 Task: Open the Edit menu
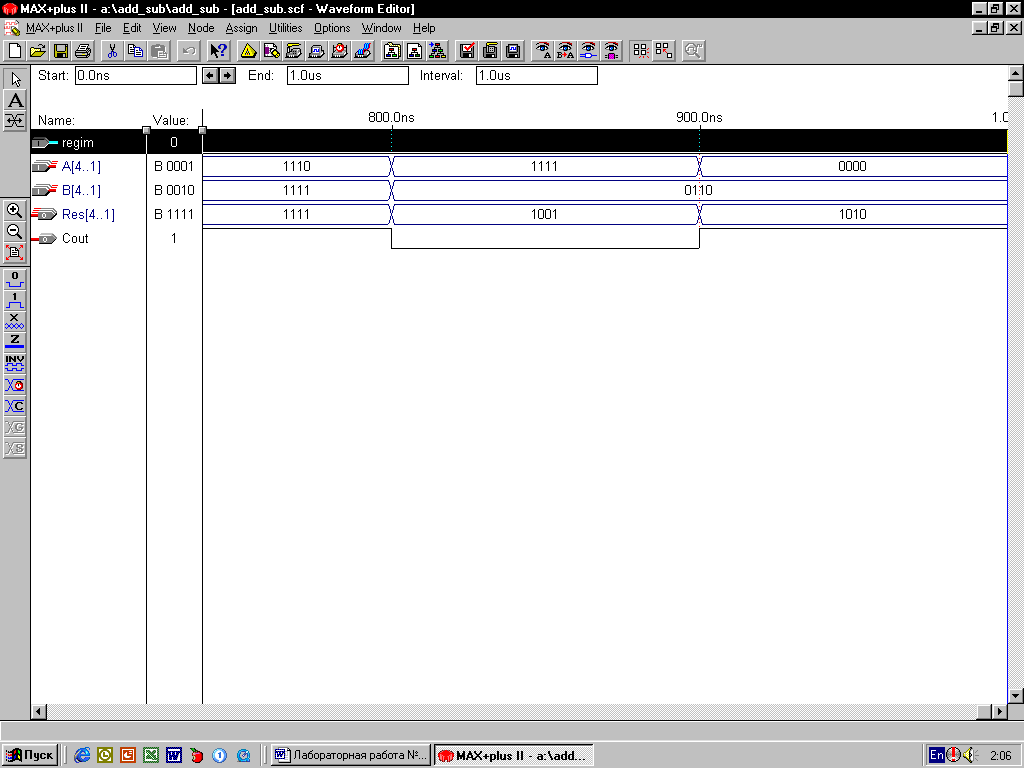pos(132,28)
